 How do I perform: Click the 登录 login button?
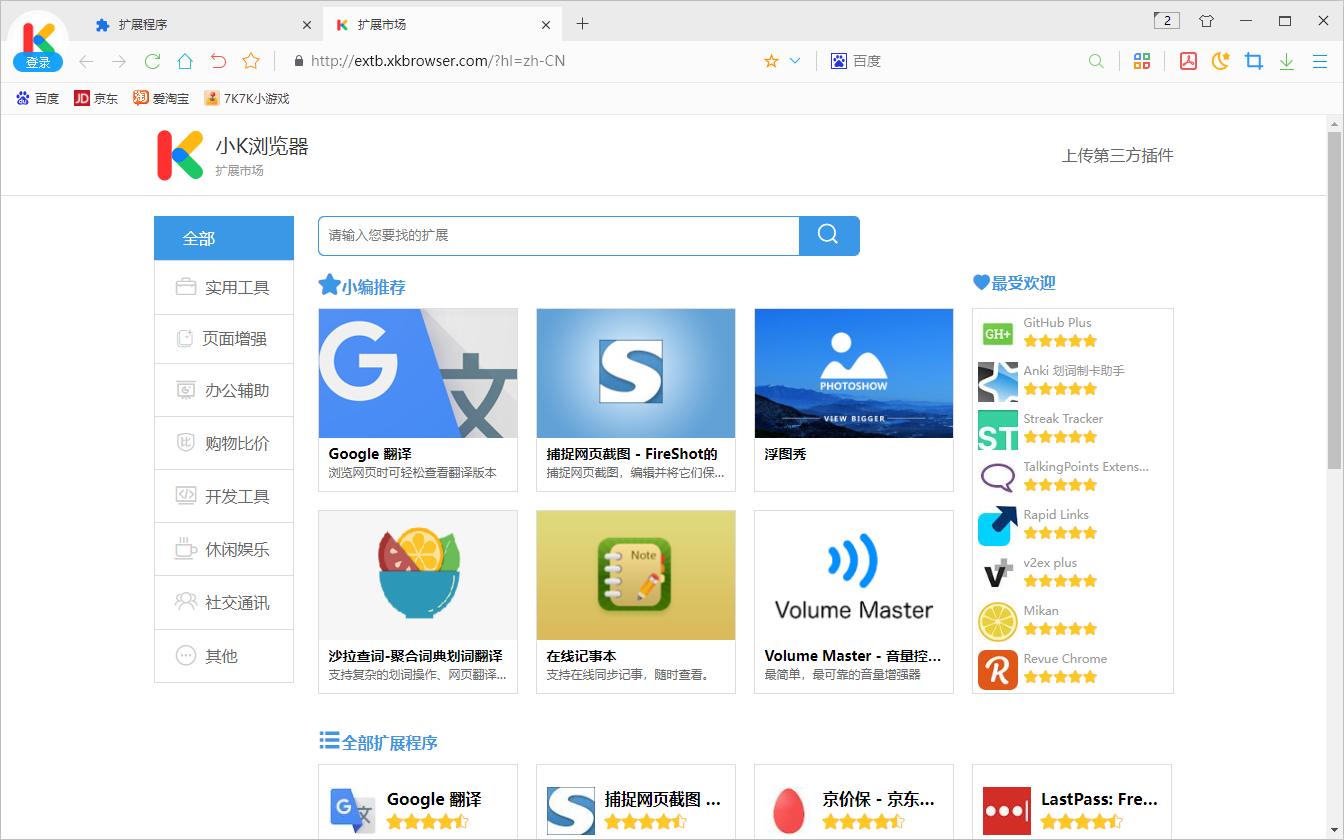pos(38,63)
